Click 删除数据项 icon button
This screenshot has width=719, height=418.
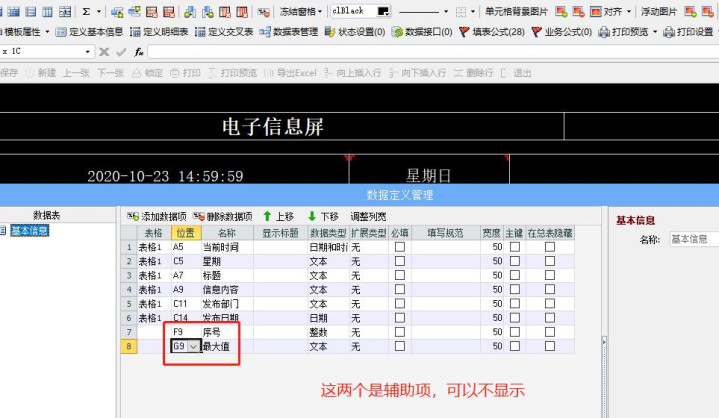(223, 216)
